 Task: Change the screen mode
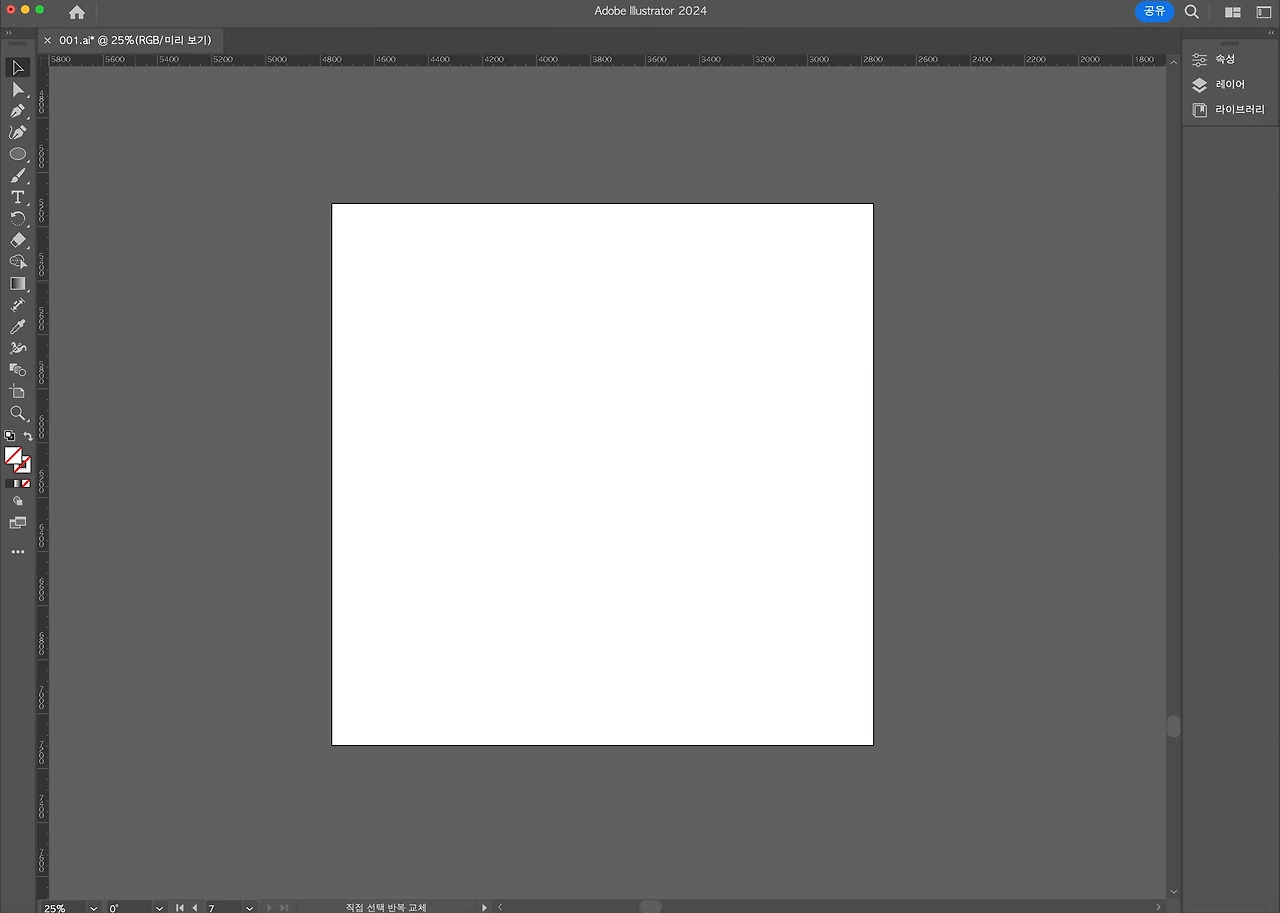click(18, 522)
